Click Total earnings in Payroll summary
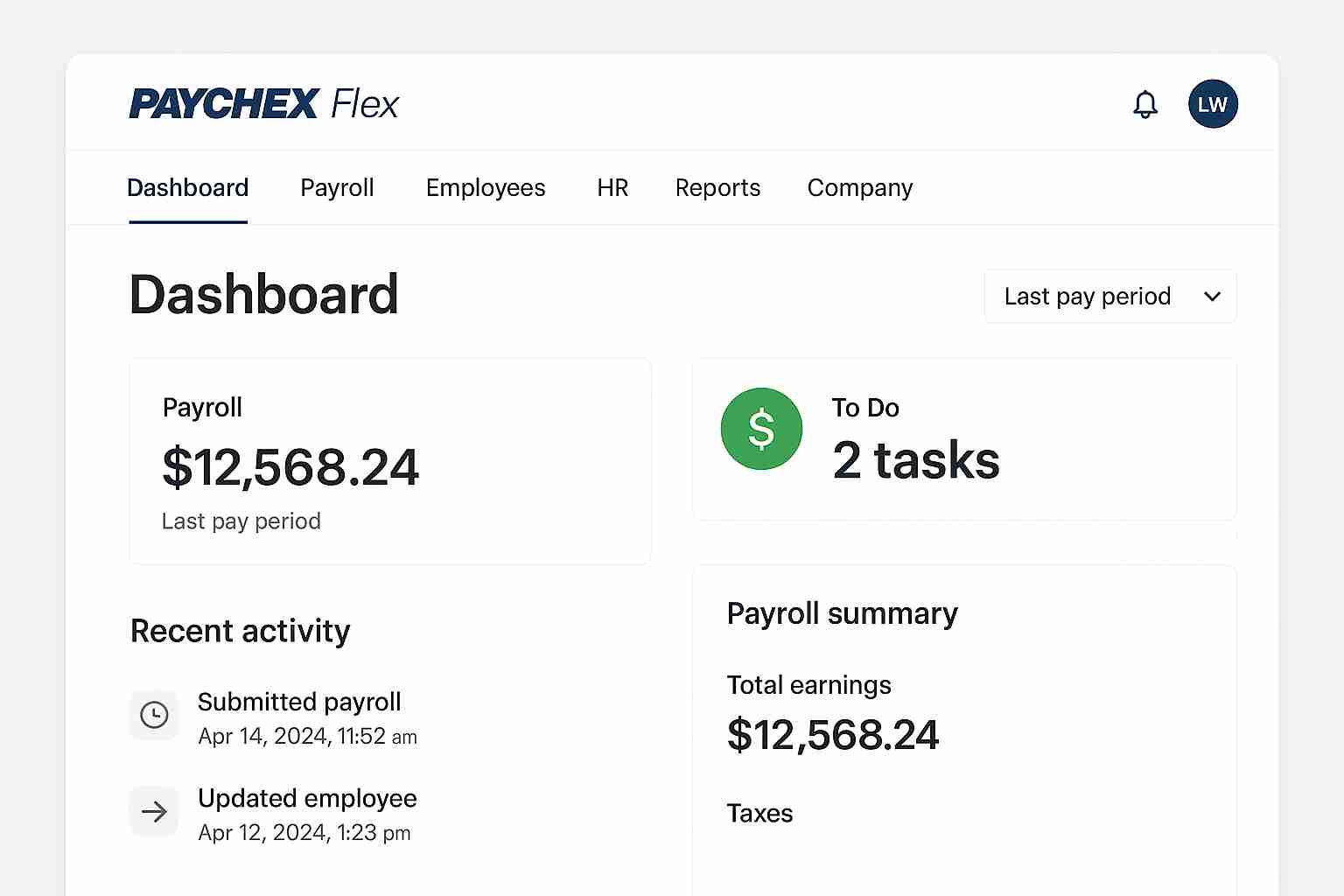 [808, 685]
